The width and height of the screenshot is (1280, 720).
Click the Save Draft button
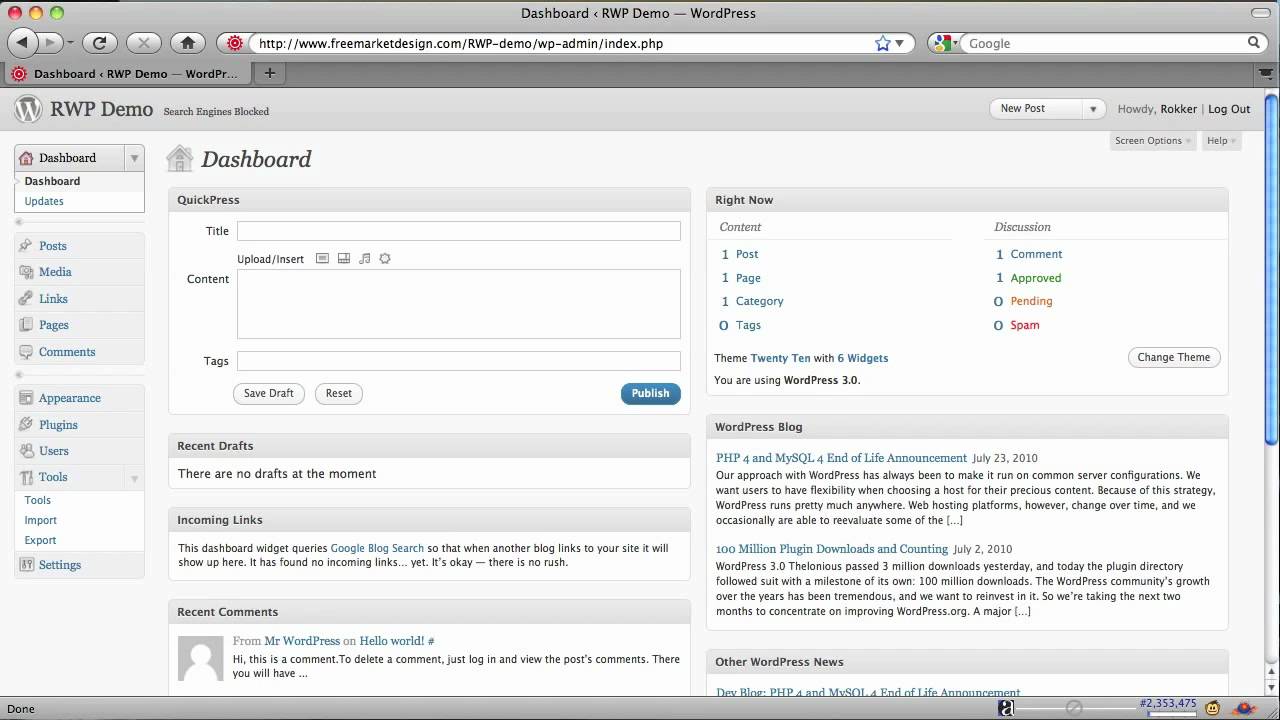[x=269, y=393]
